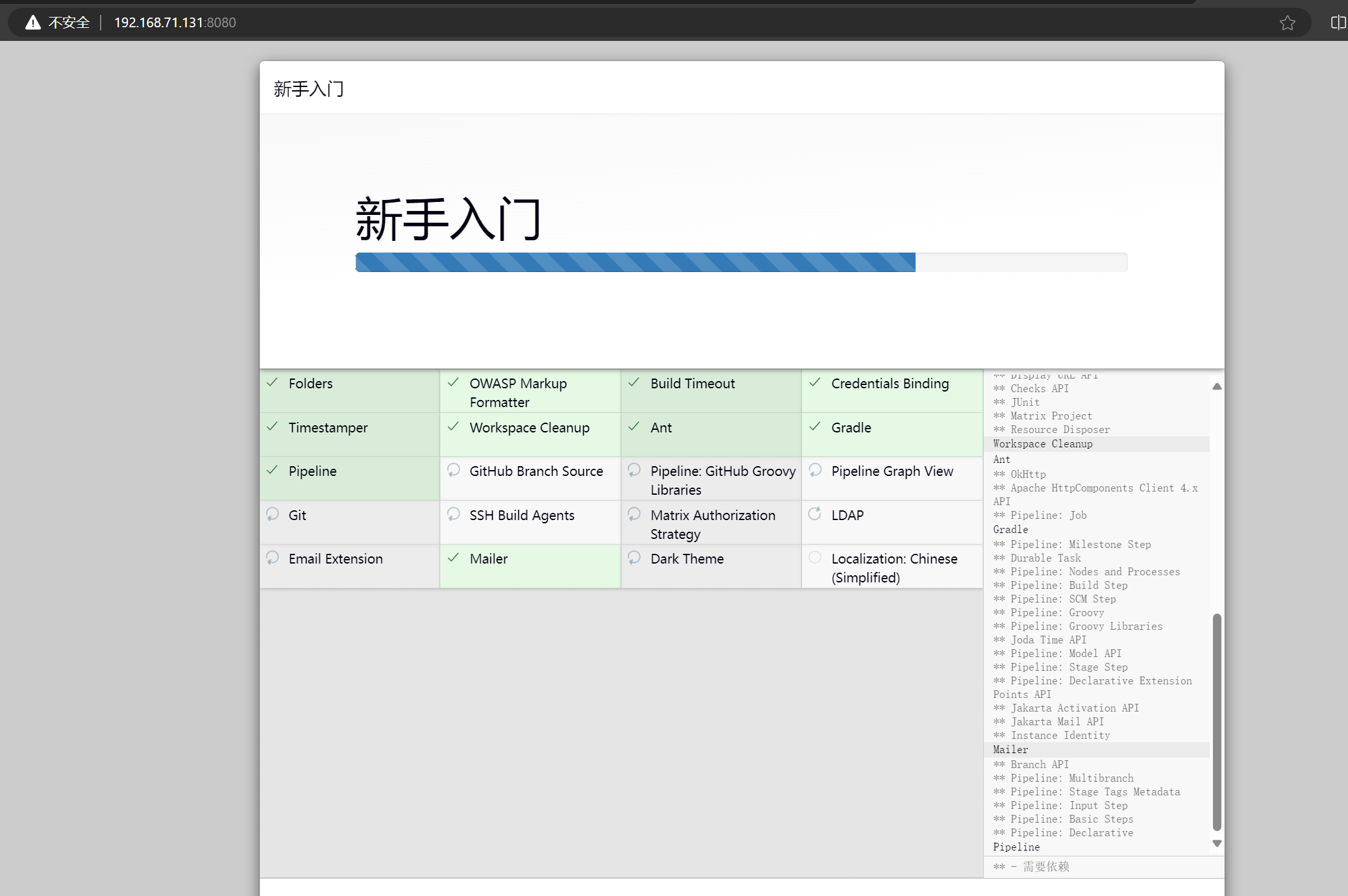
Task: Click the pending icon beside Email Extension
Action: [x=273, y=558]
